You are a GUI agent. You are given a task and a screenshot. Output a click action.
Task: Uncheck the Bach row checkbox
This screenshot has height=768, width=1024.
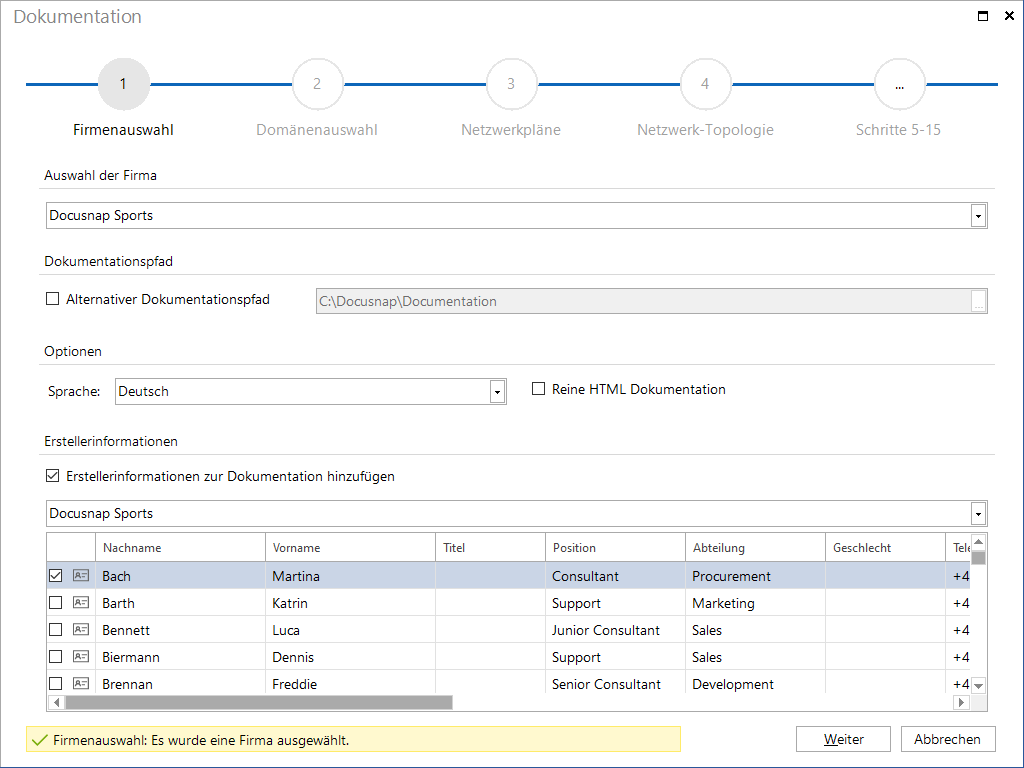pyautogui.click(x=56, y=575)
